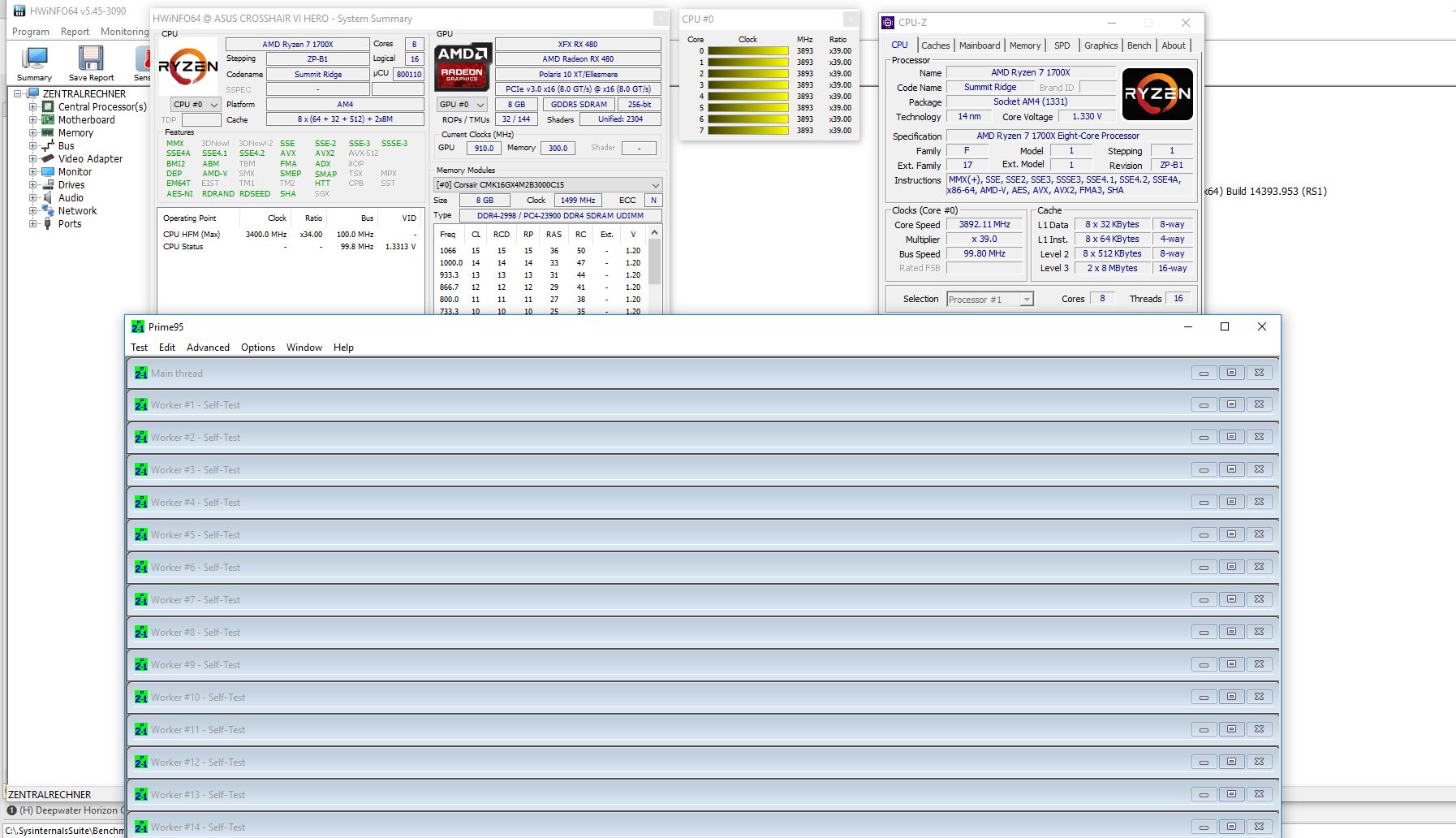Open the Prime95 Advanced menu
This screenshot has height=838, width=1456.
pyautogui.click(x=208, y=347)
